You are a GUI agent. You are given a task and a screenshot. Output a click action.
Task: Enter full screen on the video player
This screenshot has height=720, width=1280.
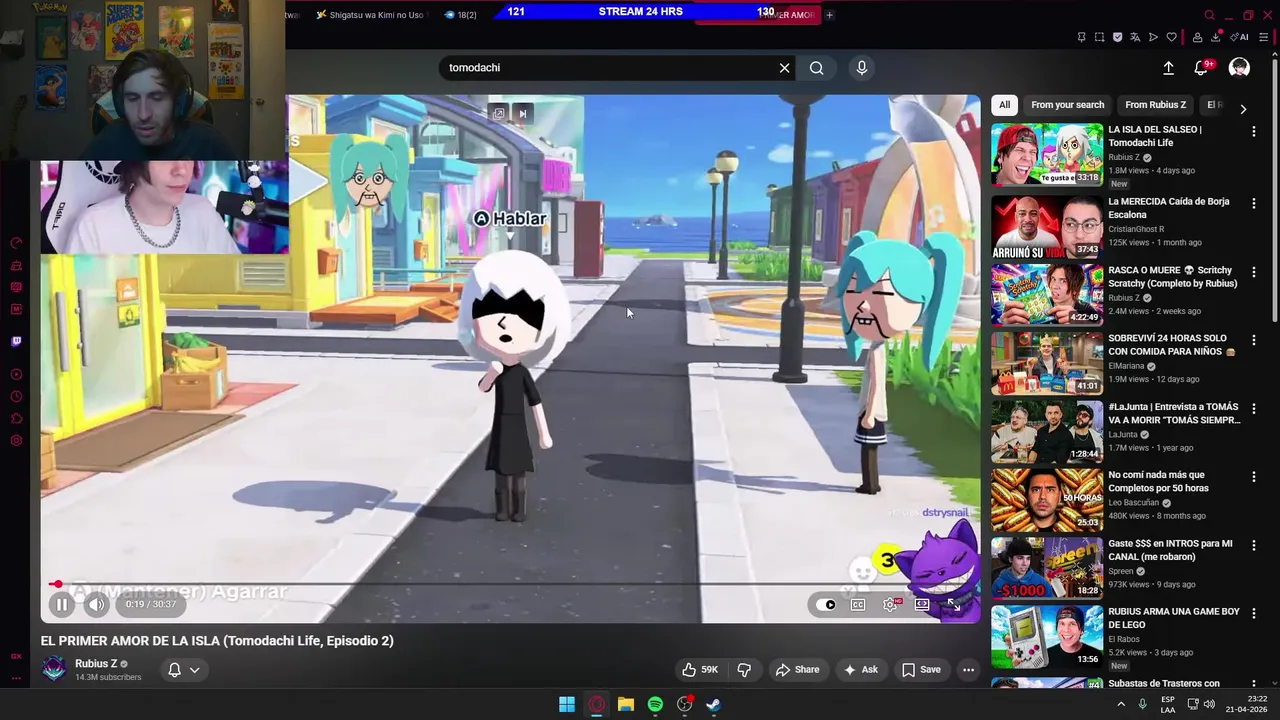(x=954, y=604)
